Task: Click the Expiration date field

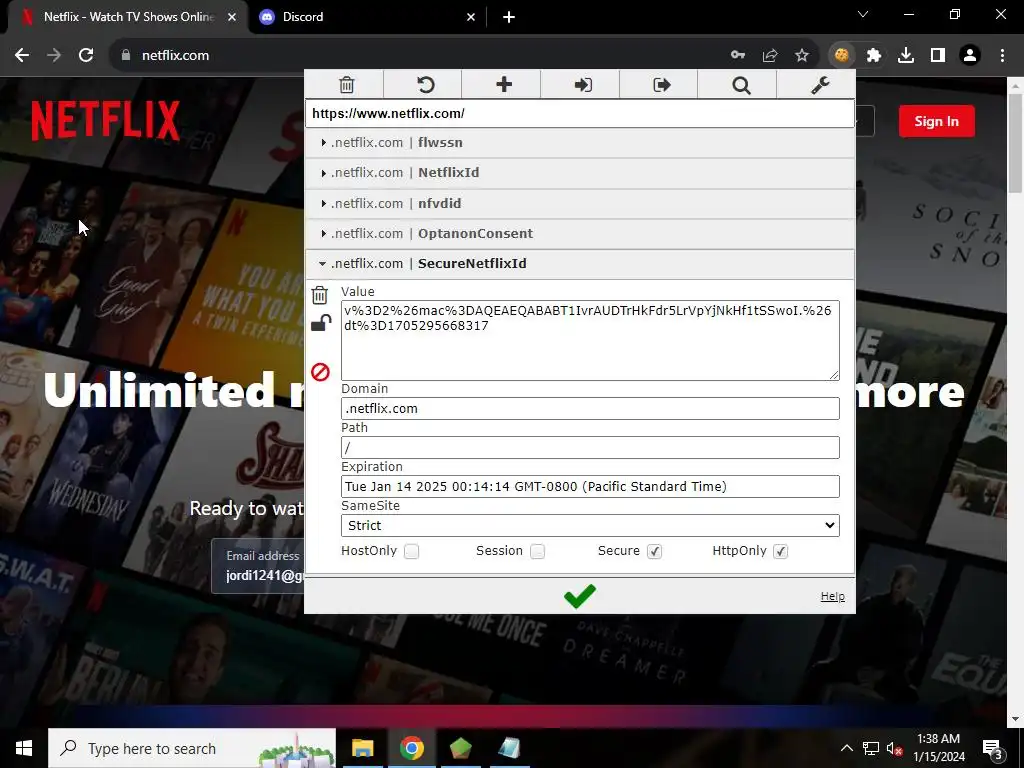Action: pos(590,487)
